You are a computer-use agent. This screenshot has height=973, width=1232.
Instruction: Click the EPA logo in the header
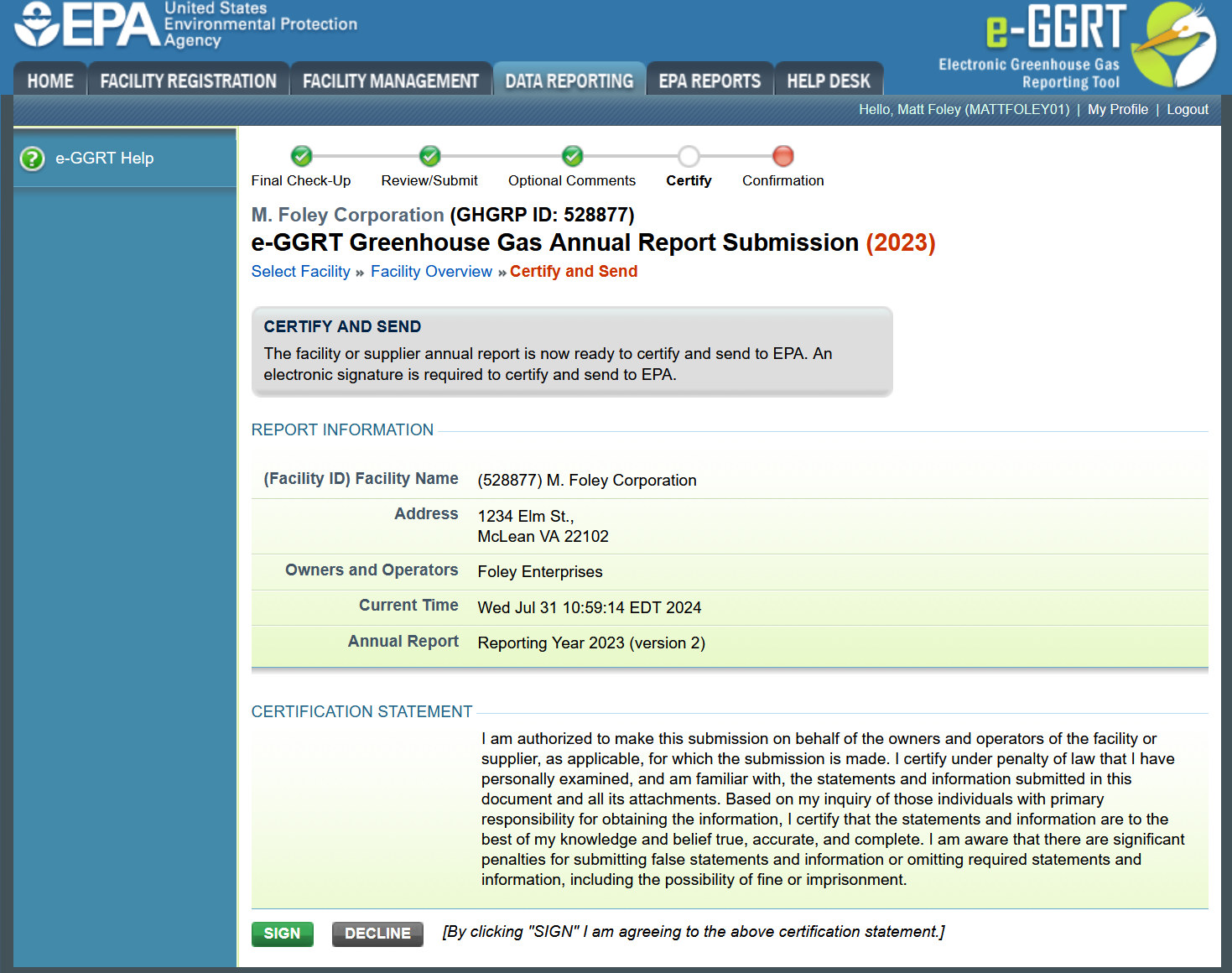(186, 25)
